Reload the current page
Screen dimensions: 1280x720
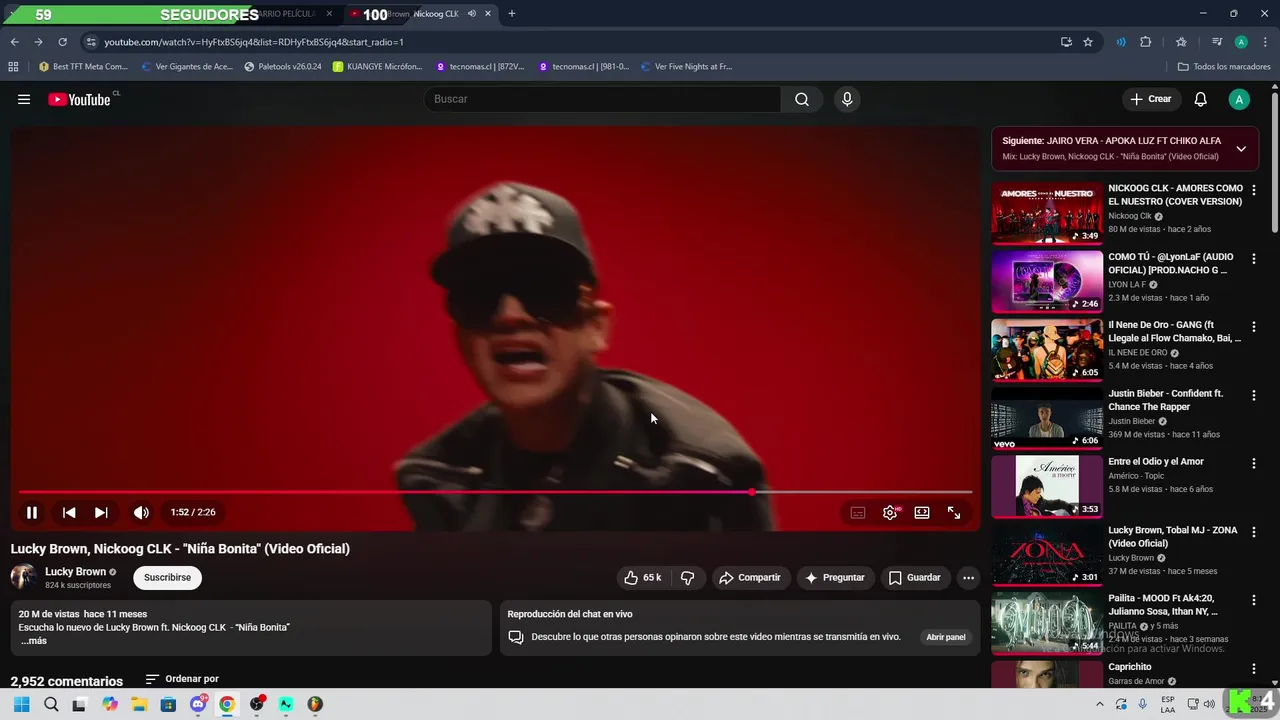(x=62, y=42)
